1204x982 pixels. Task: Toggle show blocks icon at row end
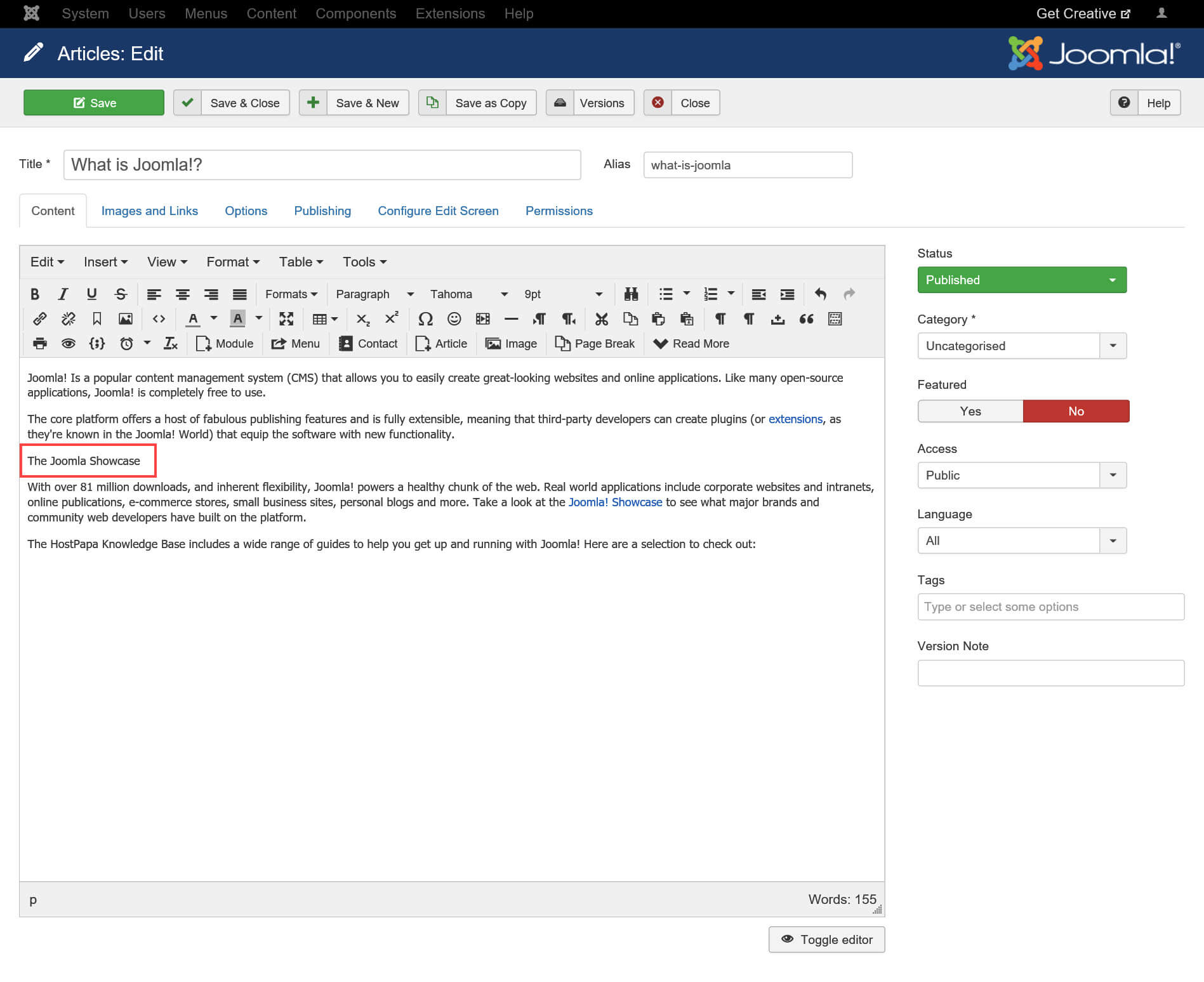[835, 318]
